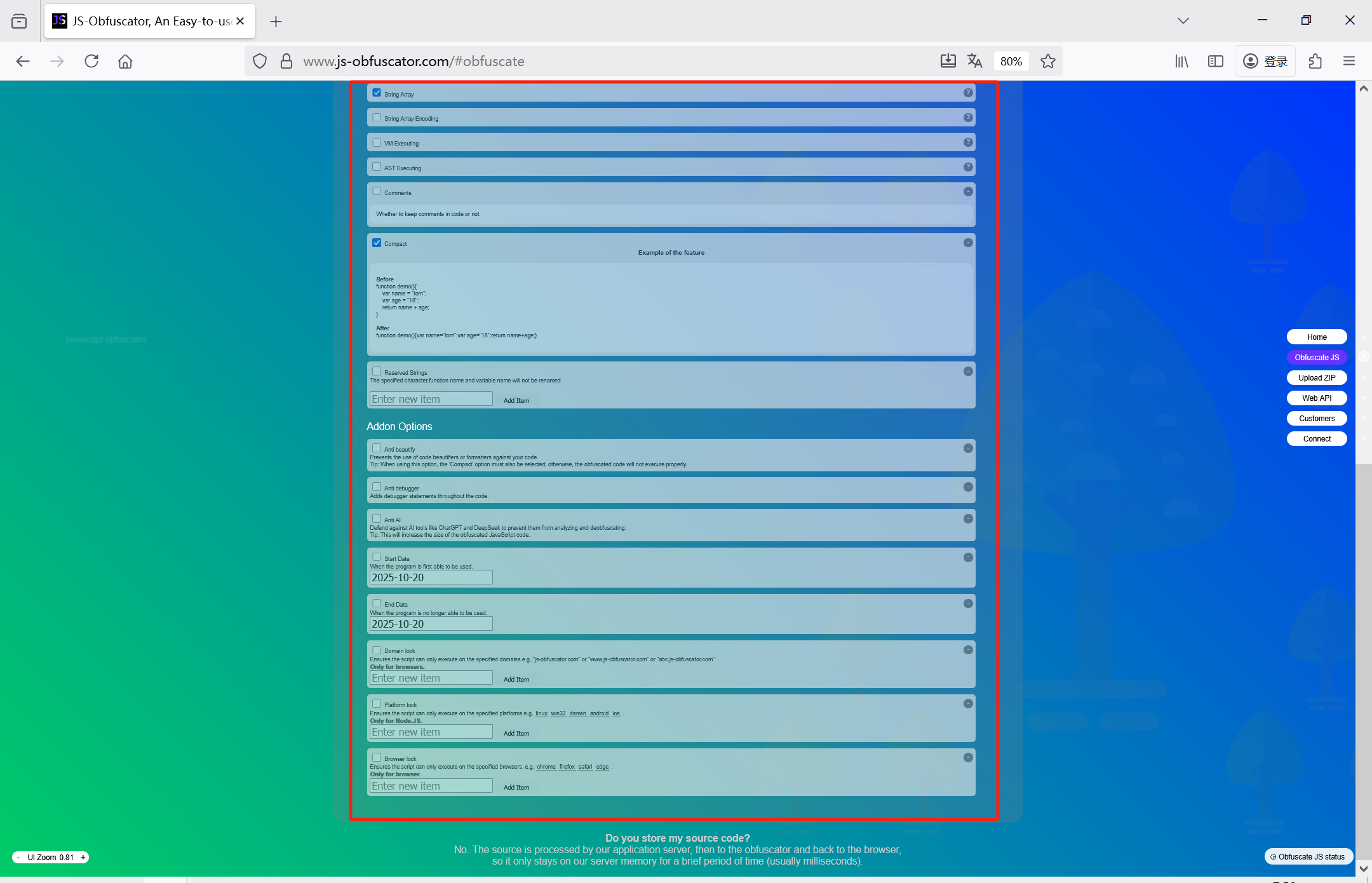1372x883 pixels.
Task: Click the help icon for String Array
Action: coord(967,93)
